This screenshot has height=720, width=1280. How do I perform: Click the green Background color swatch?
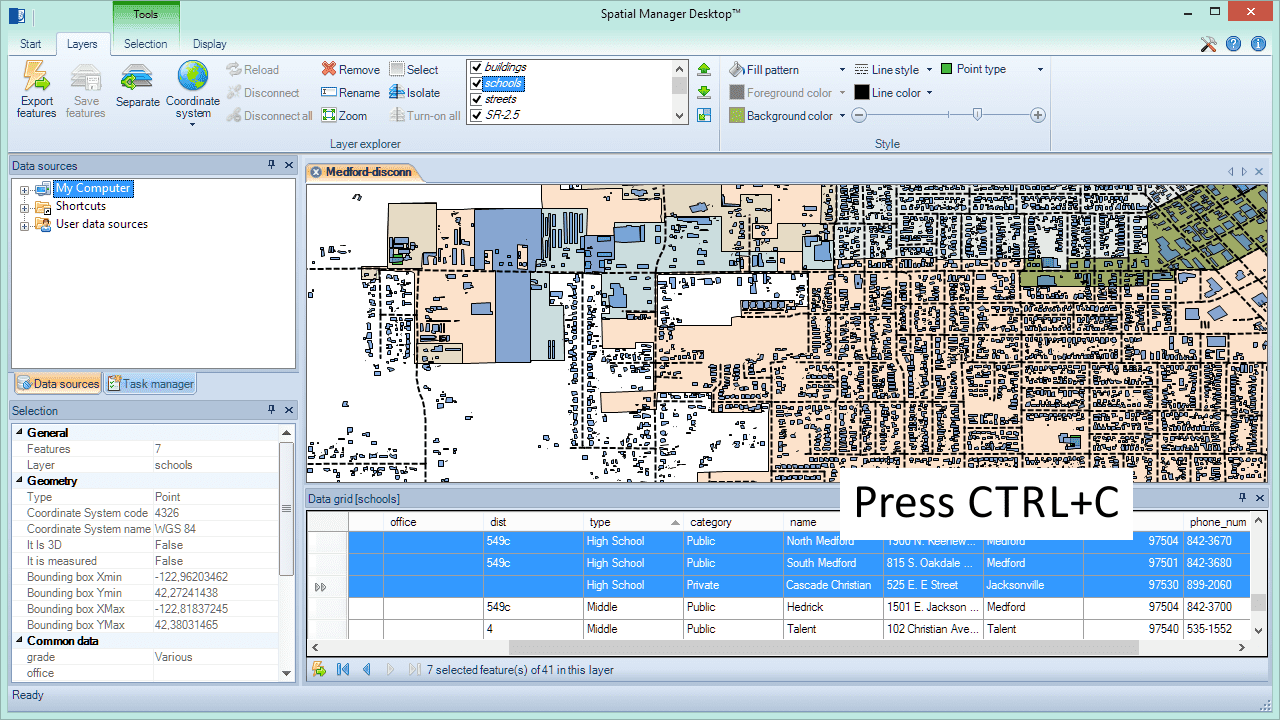pyautogui.click(x=737, y=116)
